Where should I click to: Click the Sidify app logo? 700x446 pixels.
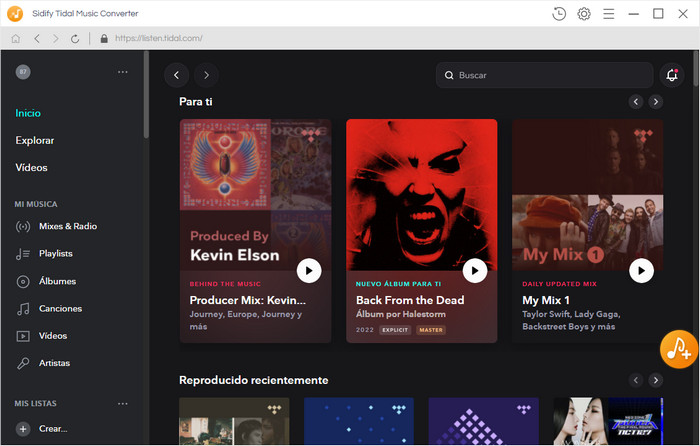(15, 13)
